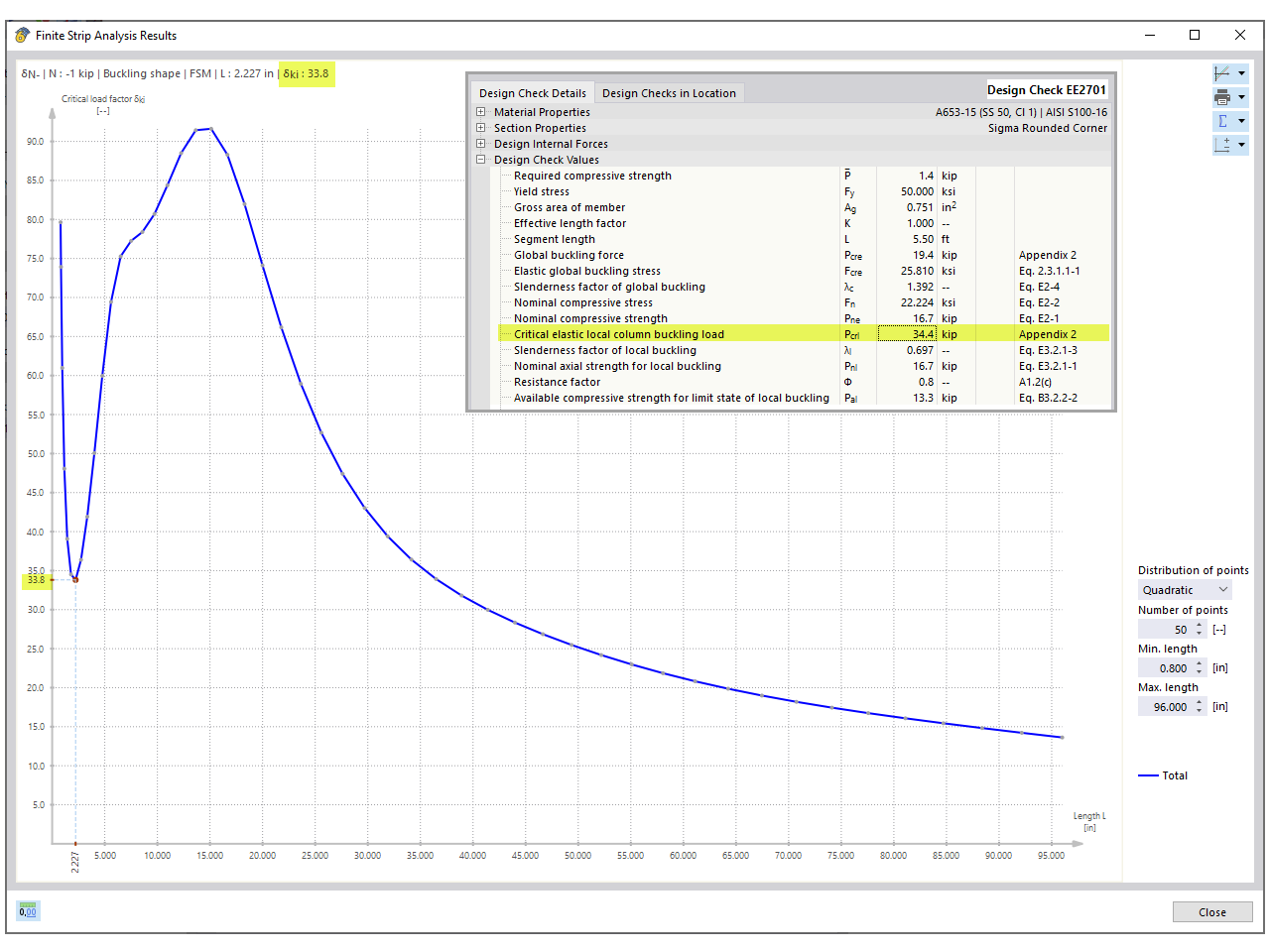Collapse the Design Check Values section

(480, 160)
